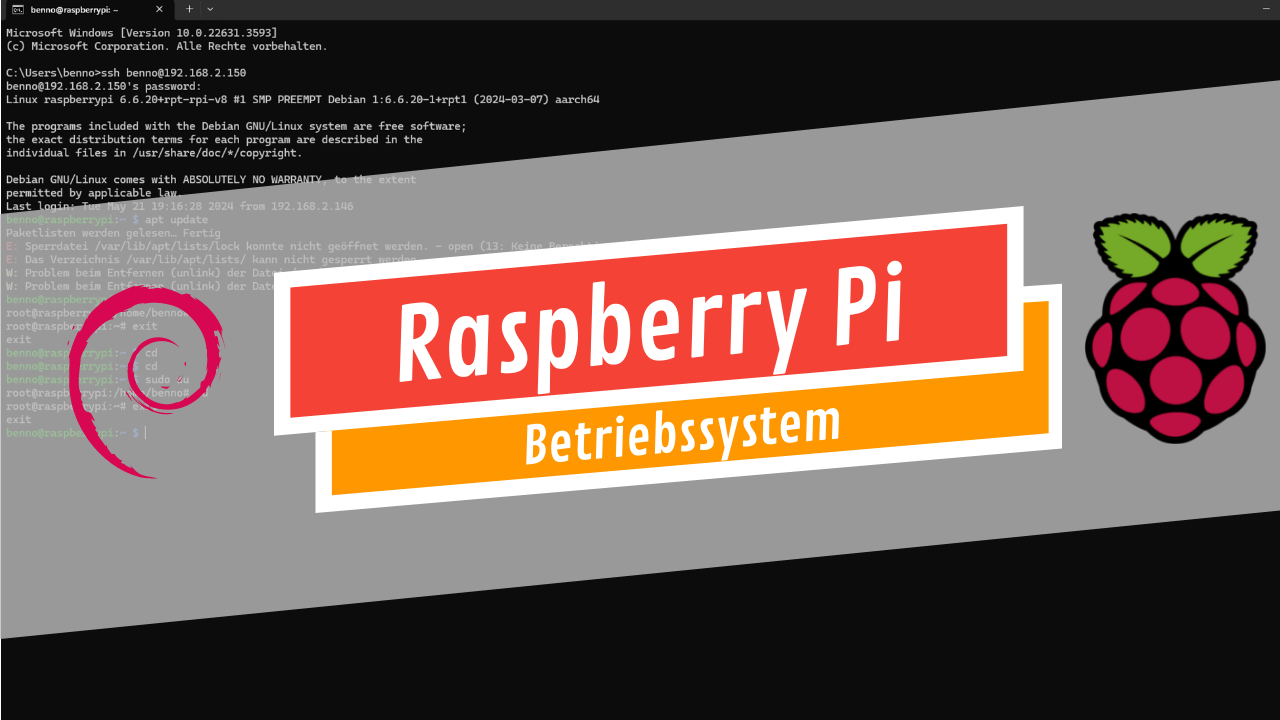Screen dimensions: 1280x720
Task: Click 'The programs included with the Debian' line
Action: [x=236, y=126]
